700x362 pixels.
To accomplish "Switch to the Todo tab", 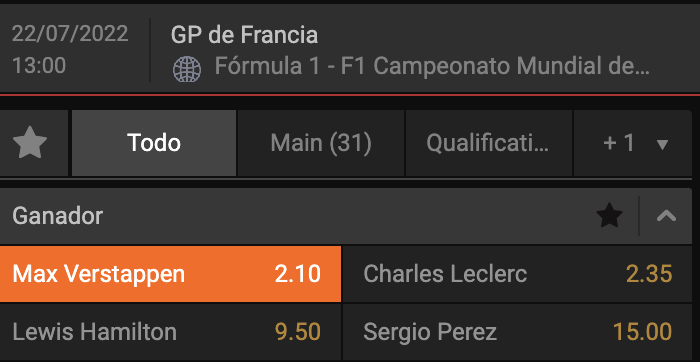I will 154,143.
